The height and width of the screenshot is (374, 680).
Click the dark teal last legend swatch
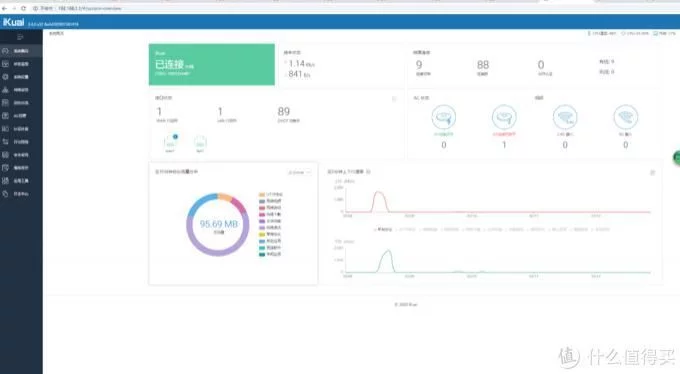[x=262, y=254]
